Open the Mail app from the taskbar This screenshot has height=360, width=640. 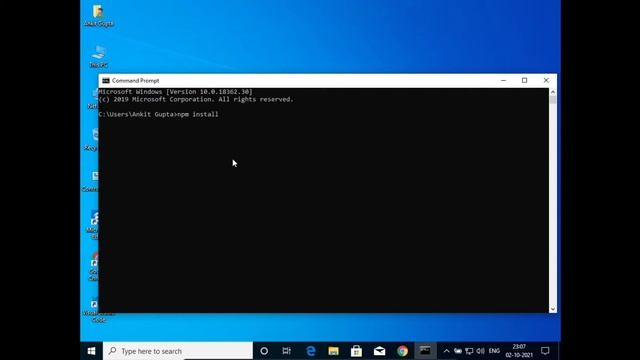click(x=379, y=351)
